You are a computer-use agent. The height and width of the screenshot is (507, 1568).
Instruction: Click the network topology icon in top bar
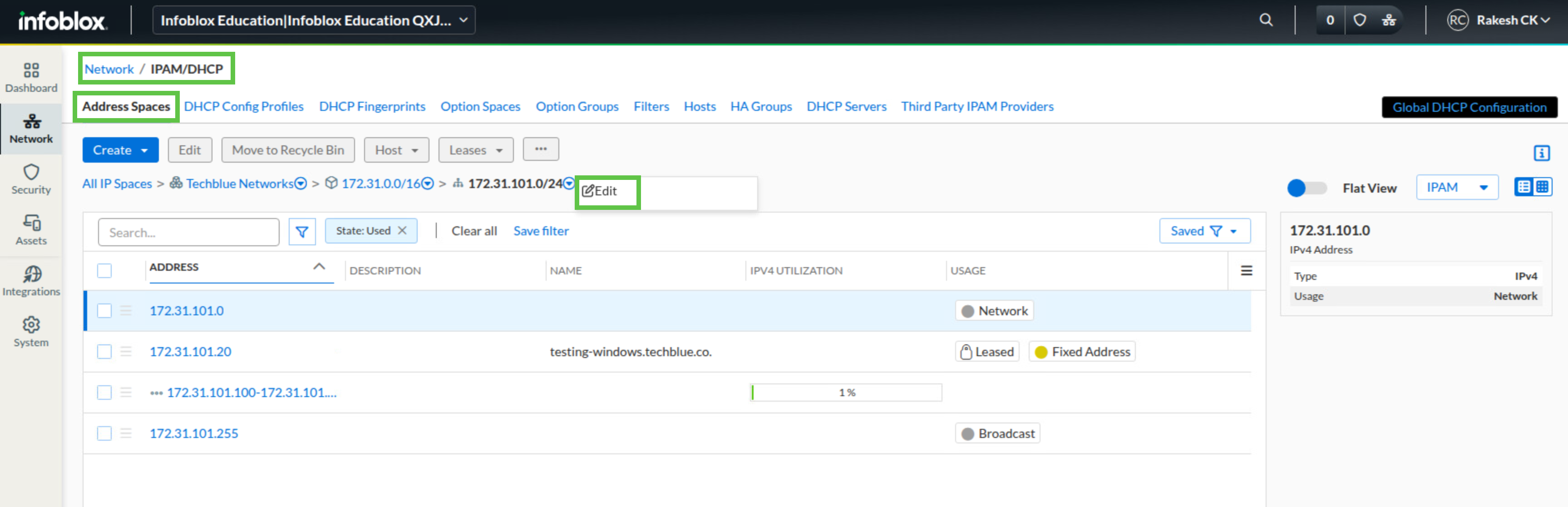tap(1388, 20)
